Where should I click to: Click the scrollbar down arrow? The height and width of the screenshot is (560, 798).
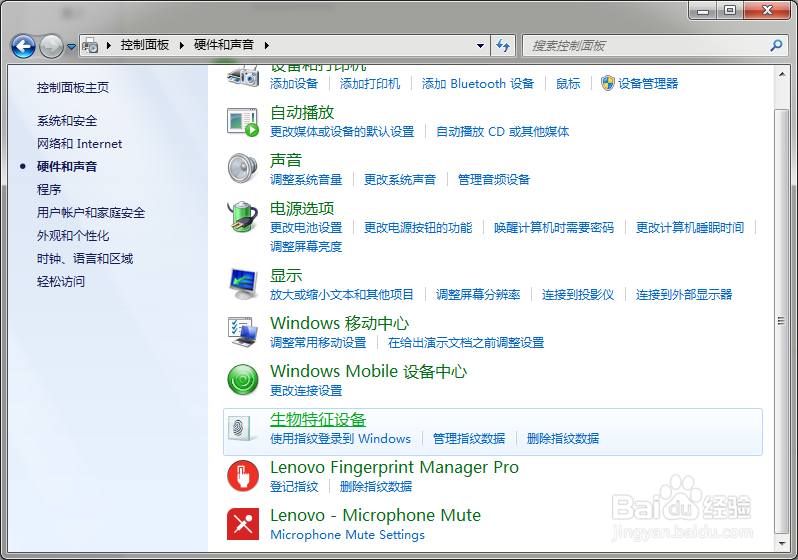(781, 544)
